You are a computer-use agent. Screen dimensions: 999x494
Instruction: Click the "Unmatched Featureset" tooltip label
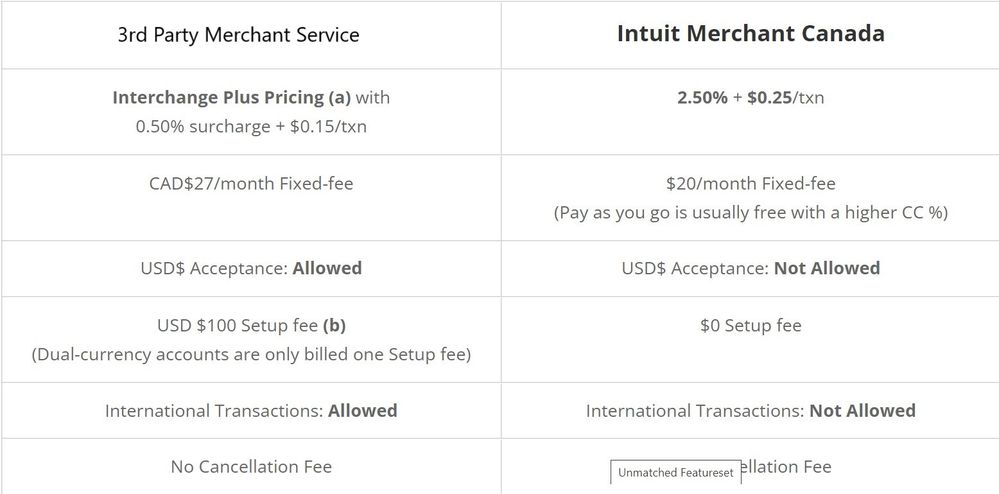pyautogui.click(x=675, y=472)
